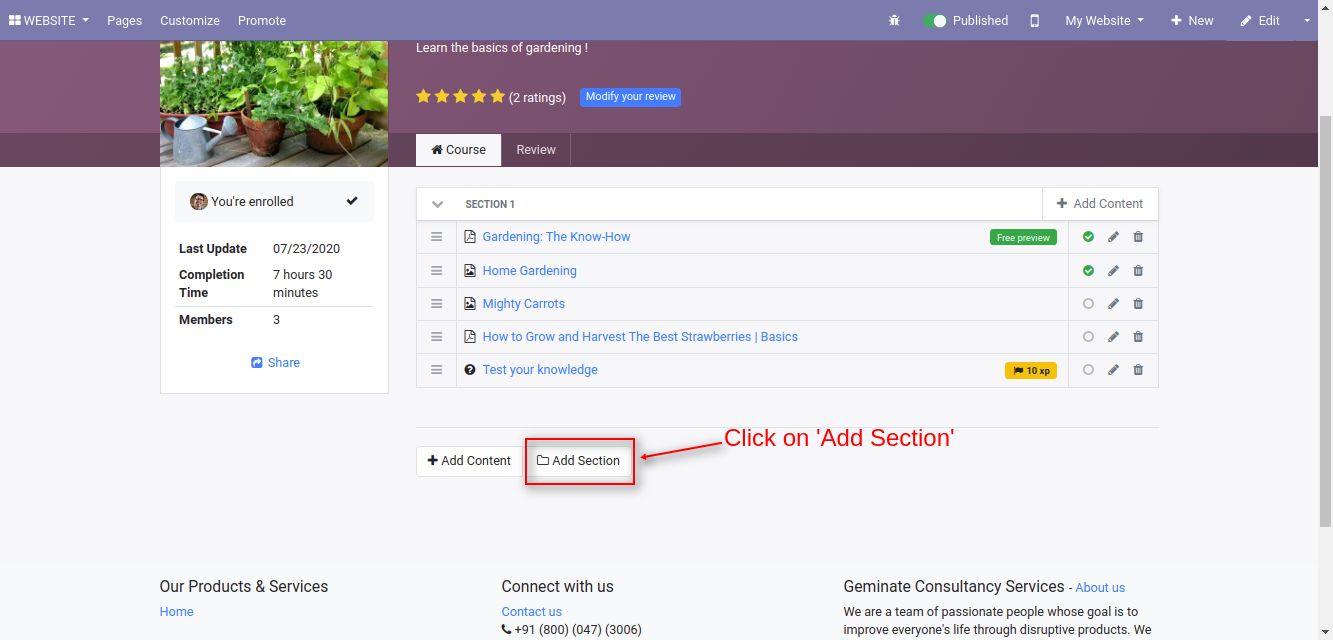Click the Free preview badge
The width and height of the screenshot is (1333, 640).
pyautogui.click(x=1023, y=238)
